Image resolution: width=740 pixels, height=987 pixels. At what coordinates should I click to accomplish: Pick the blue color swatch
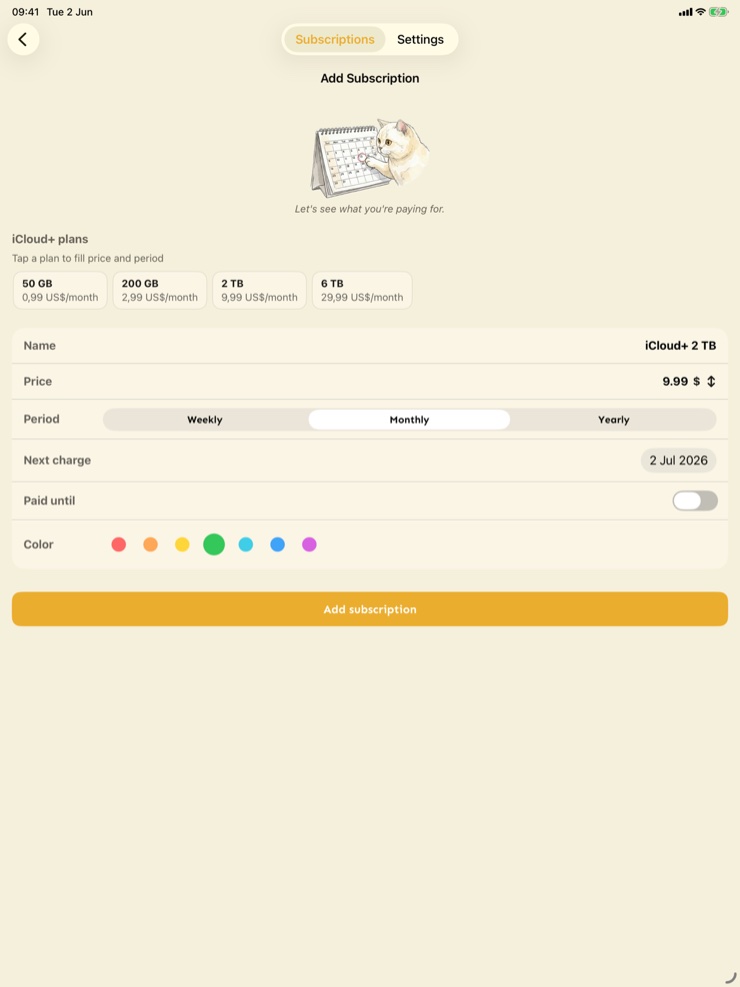[278, 544]
